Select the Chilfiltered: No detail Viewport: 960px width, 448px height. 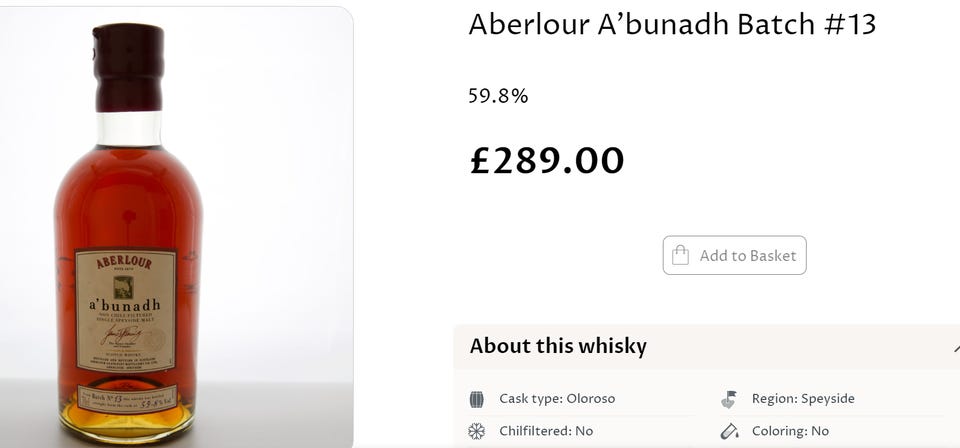[x=545, y=431]
